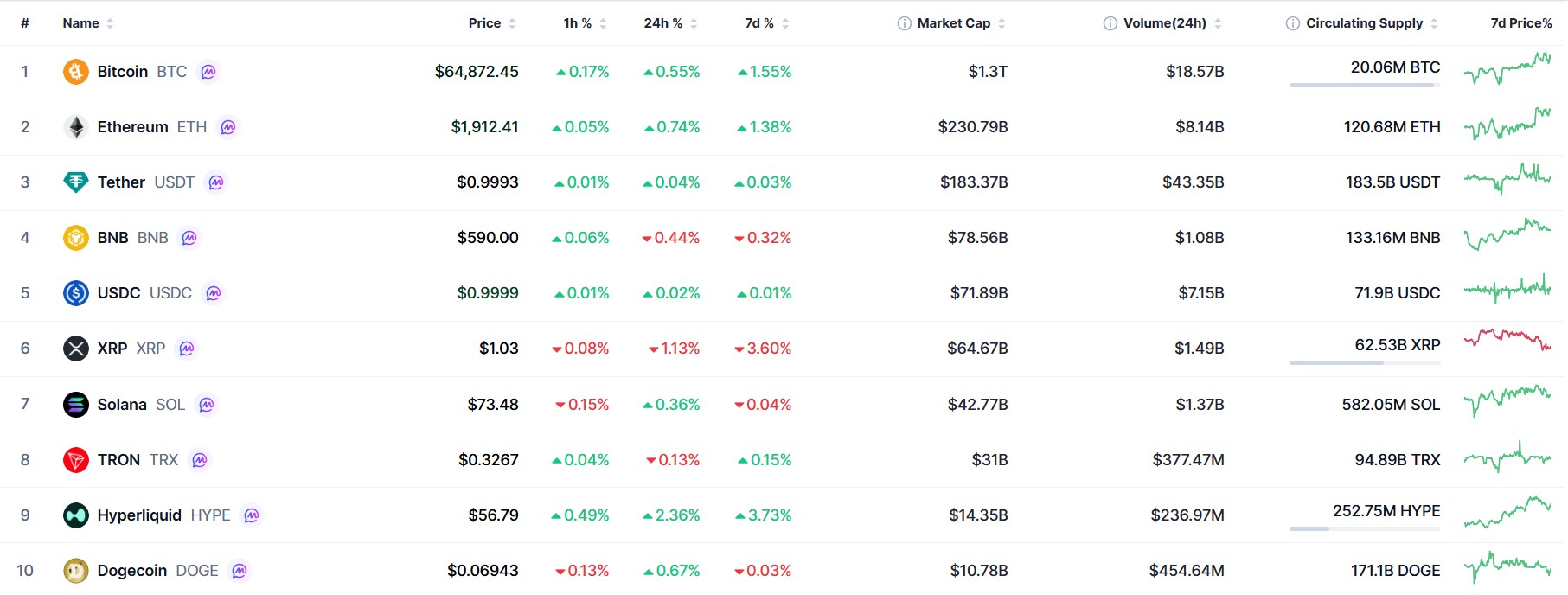The height and width of the screenshot is (595, 1568).
Task: Click the Ethereum coin logo
Action: coord(76,127)
